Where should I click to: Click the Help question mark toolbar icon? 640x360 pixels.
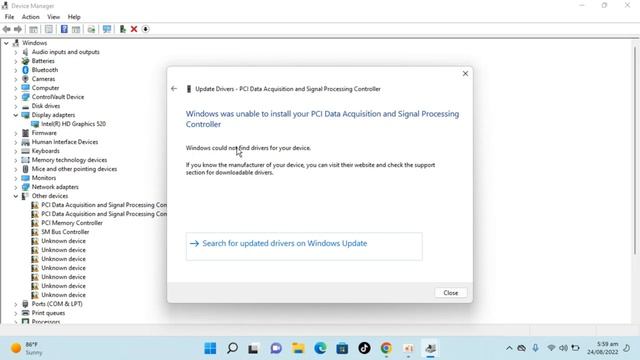(x=64, y=29)
